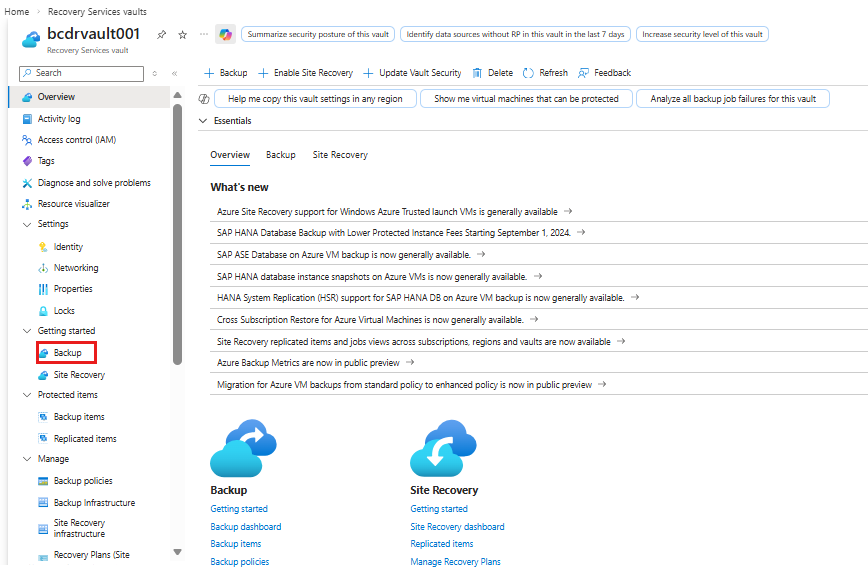The width and height of the screenshot is (868, 570).
Task: Click Show me virtual machines that can be protected
Action: point(526,99)
